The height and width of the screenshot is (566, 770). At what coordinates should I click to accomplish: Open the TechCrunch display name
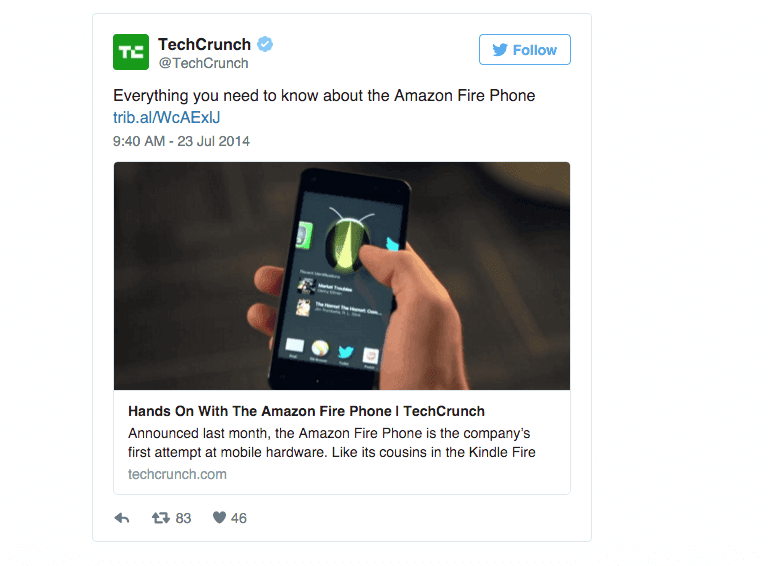[204, 44]
